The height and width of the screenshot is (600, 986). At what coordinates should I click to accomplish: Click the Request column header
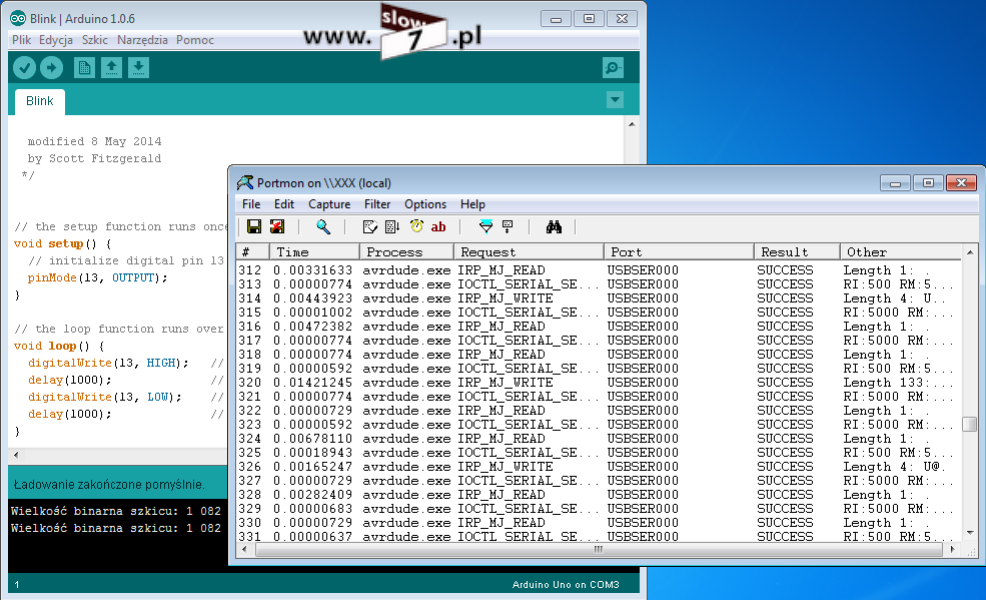tap(528, 252)
